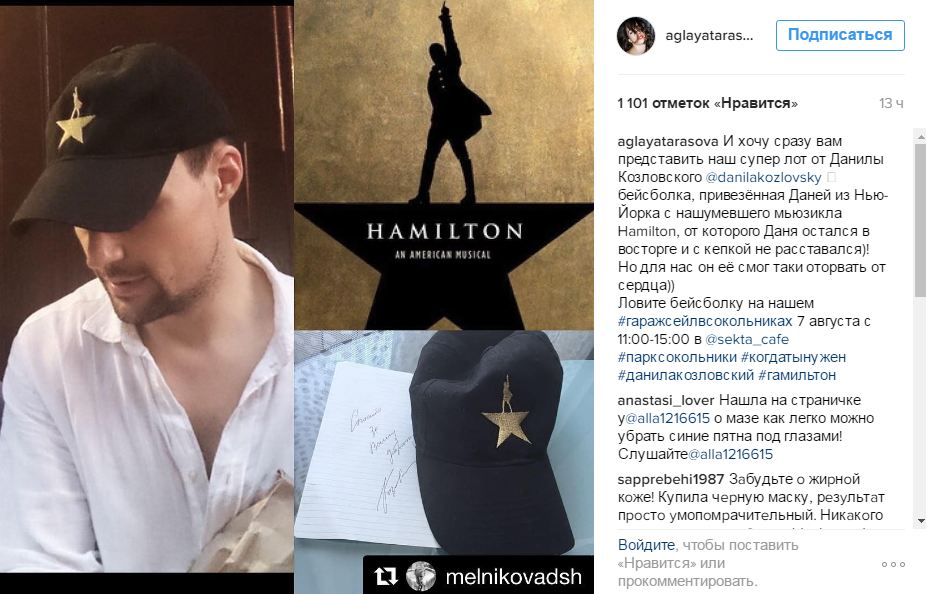Screen dimensions: 926x594
Task: Open hashtag #парксокольники
Action: pyautogui.click(x=677, y=357)
